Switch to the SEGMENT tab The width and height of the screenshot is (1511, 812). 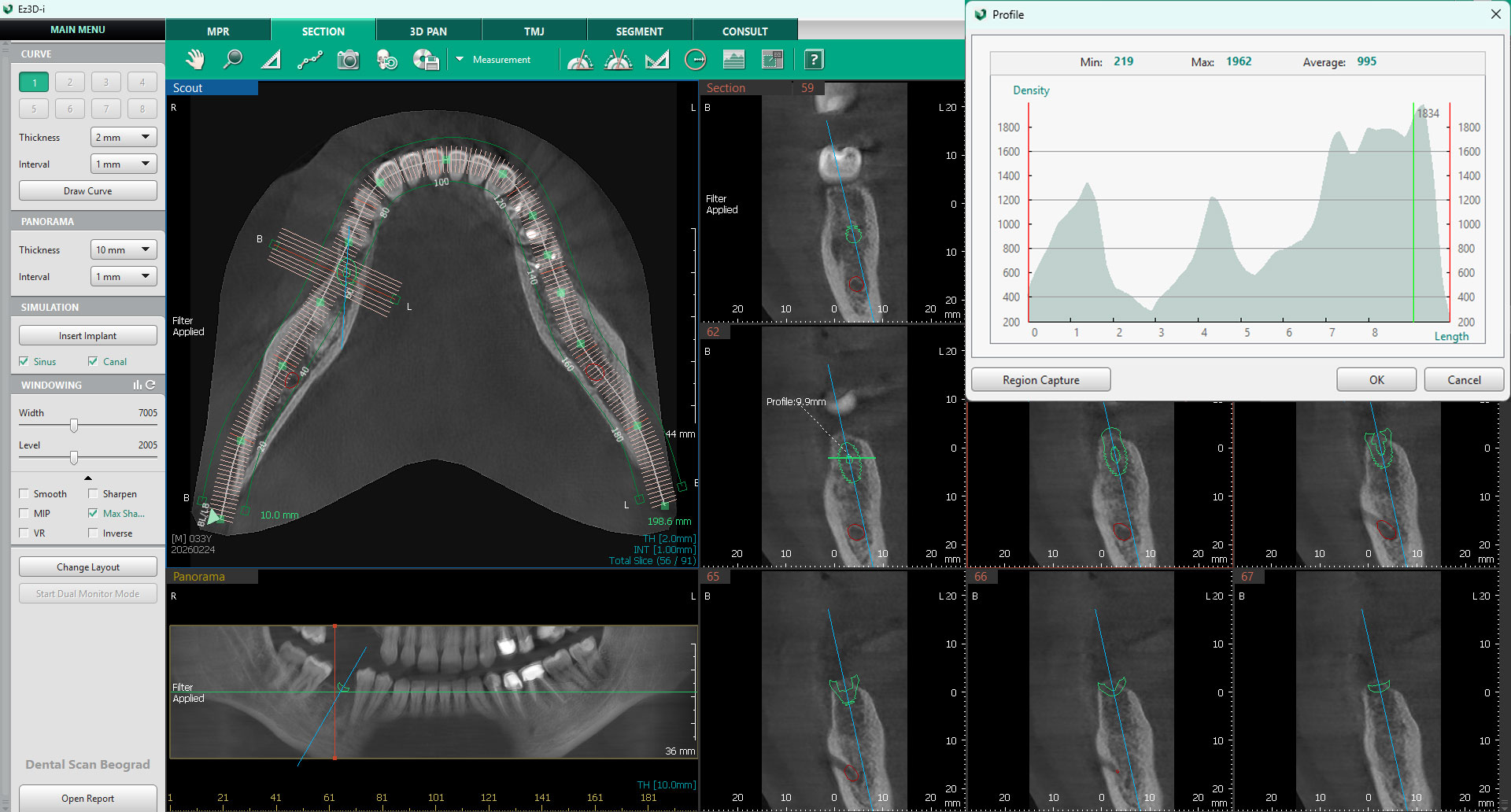640,31
